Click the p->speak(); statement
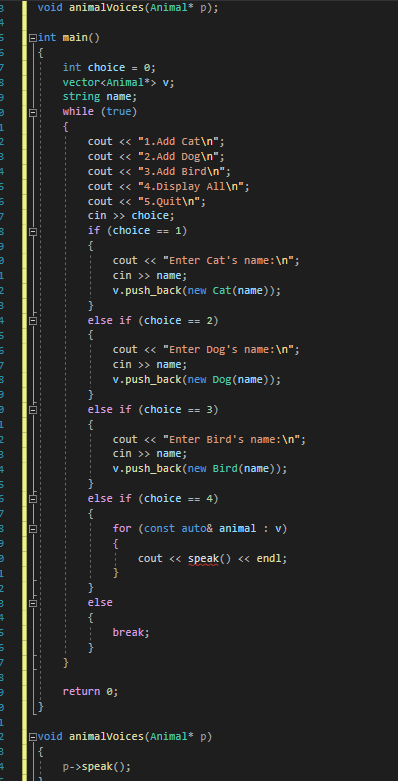The width and height of the screenshot is (398, 781). 97,767
